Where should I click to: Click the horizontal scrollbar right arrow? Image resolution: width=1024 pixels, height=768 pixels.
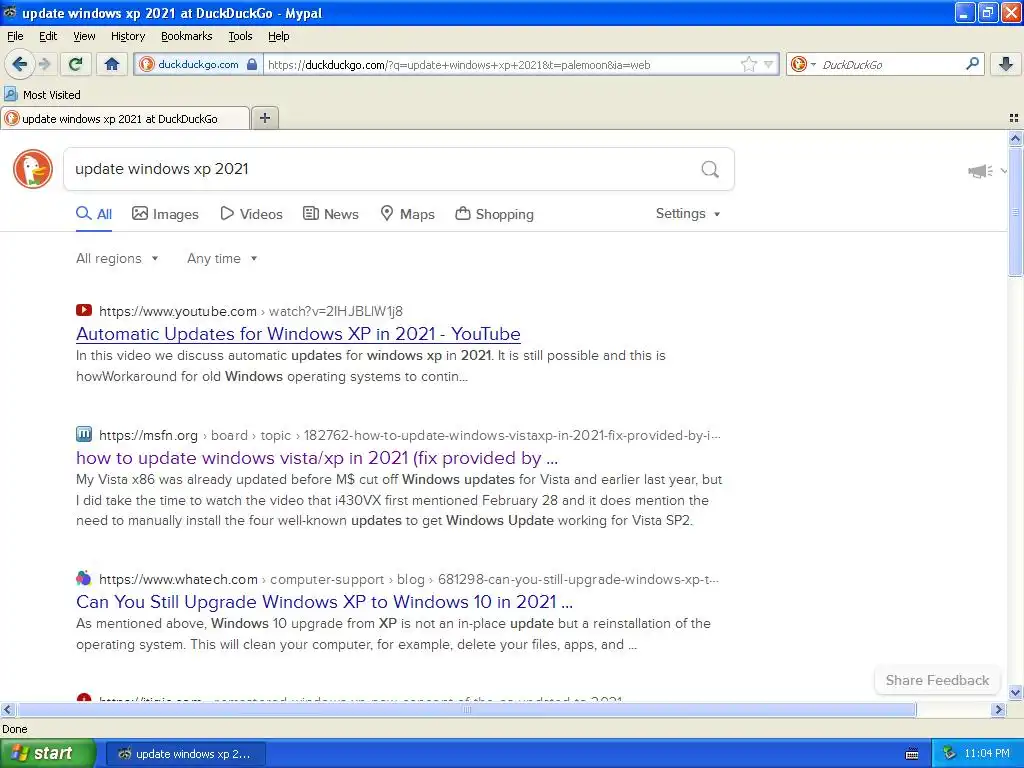coord(998,709)
